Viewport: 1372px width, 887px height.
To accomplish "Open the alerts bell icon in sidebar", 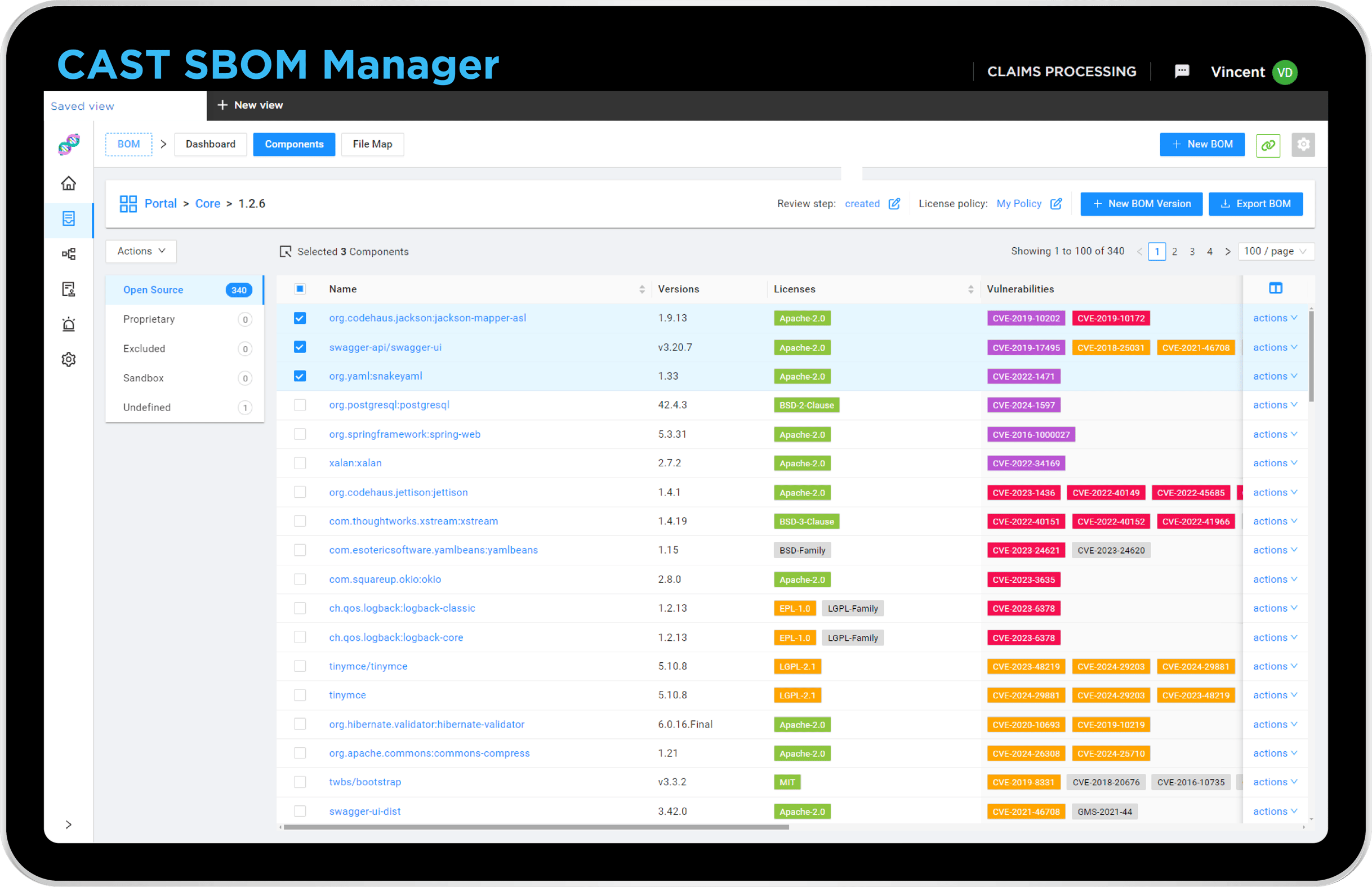I will coord(69,324).
